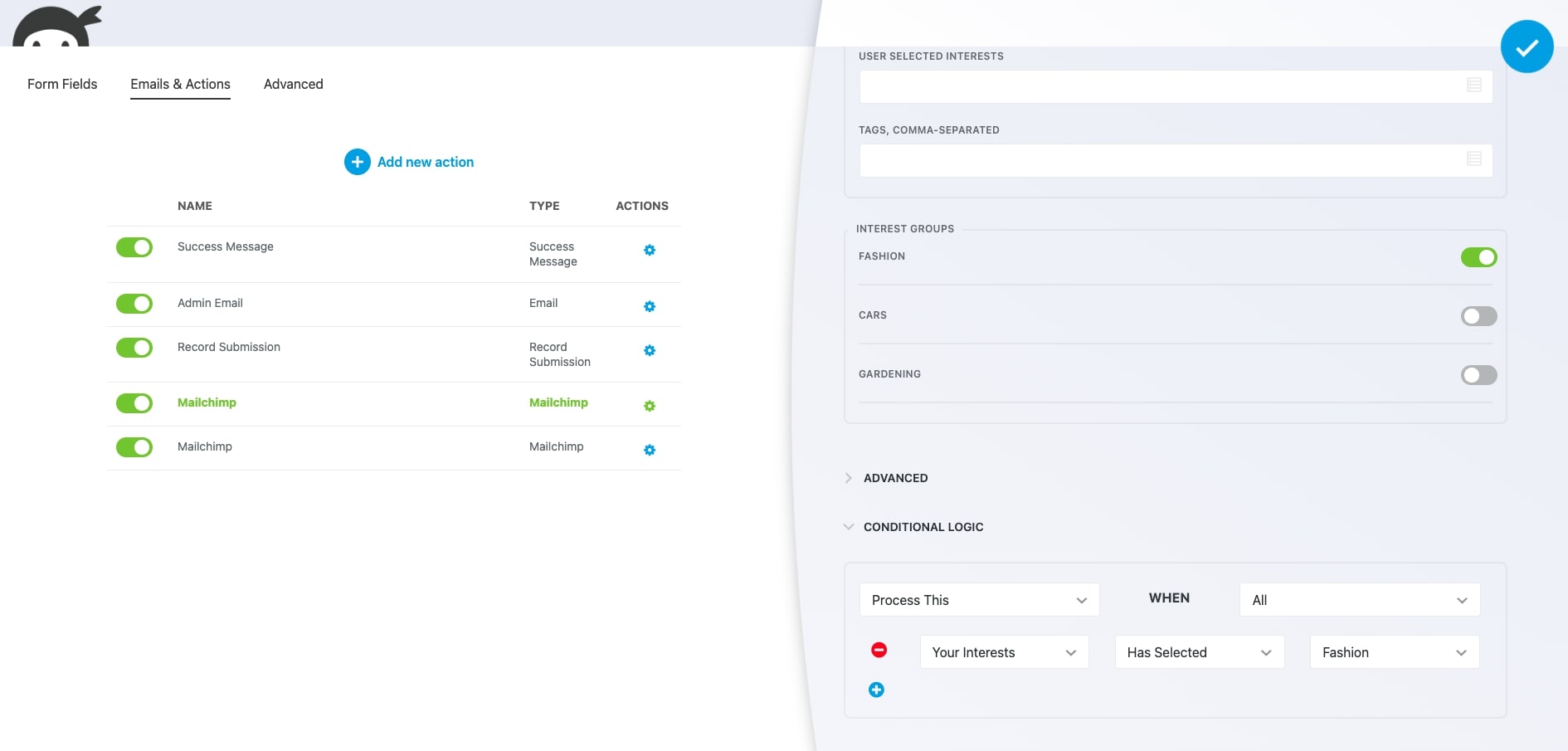This screenshot has height=751, width=1568.
Task: Disable the Success Message action toggle
Action: (134, 247)
